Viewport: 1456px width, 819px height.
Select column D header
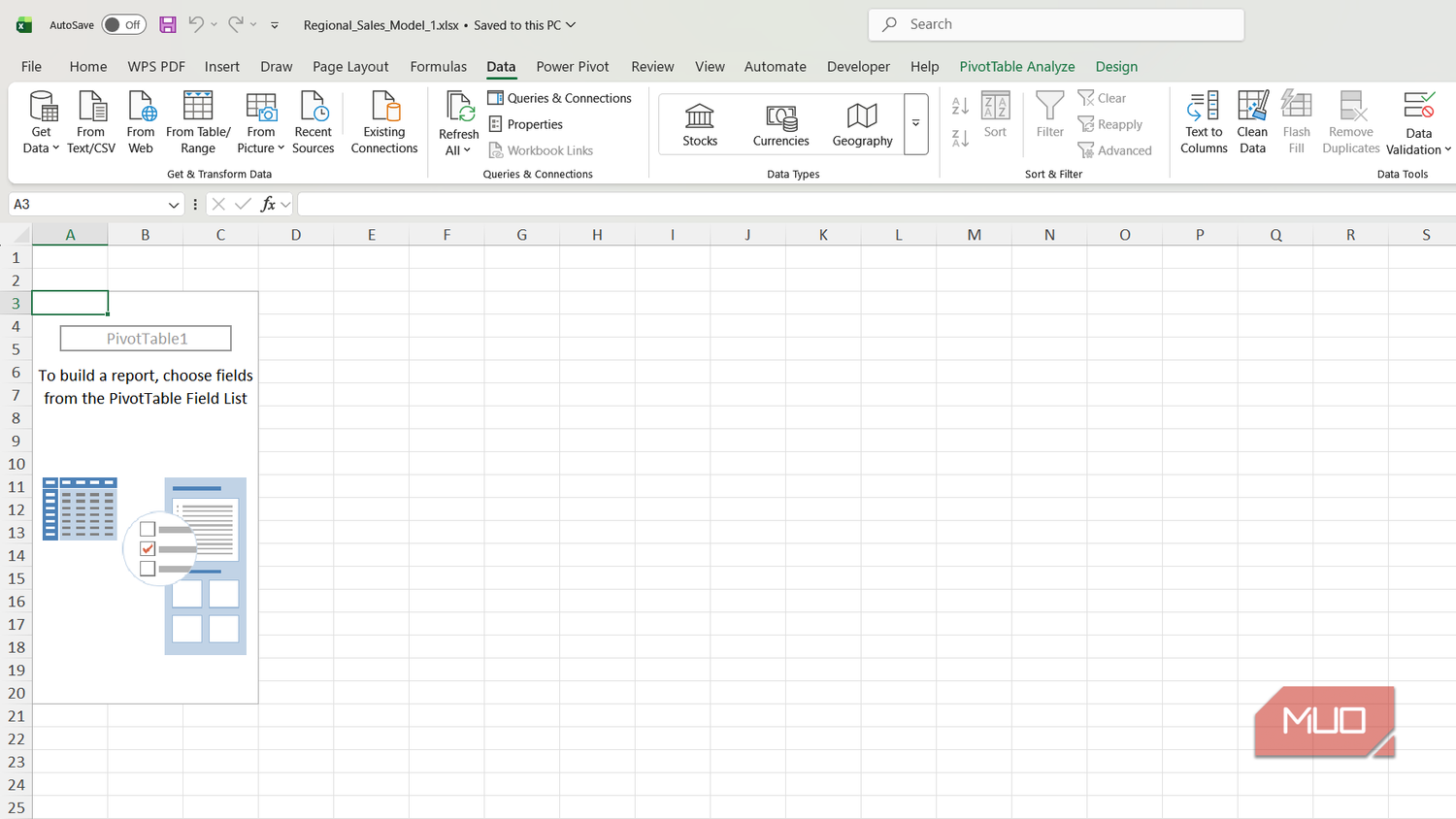point(296,235)
